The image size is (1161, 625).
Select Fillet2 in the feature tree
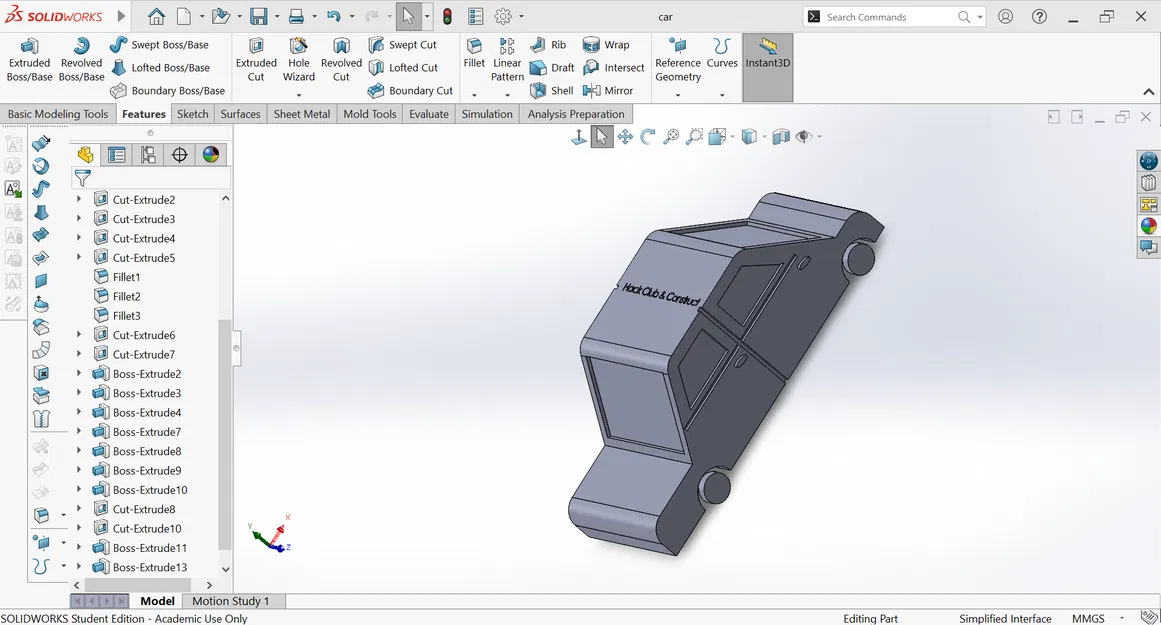[126, 297]
